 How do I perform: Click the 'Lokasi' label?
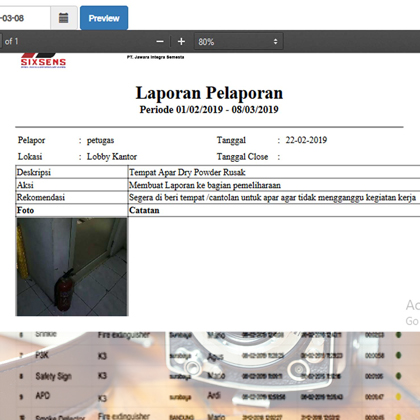(x=30, y=156)
